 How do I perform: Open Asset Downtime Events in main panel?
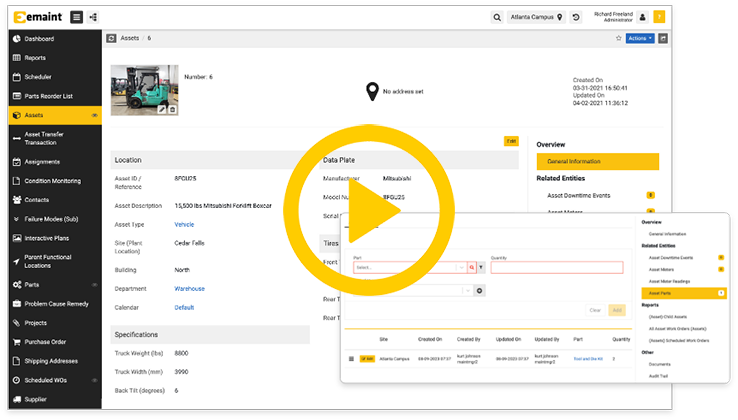[578, 195]
